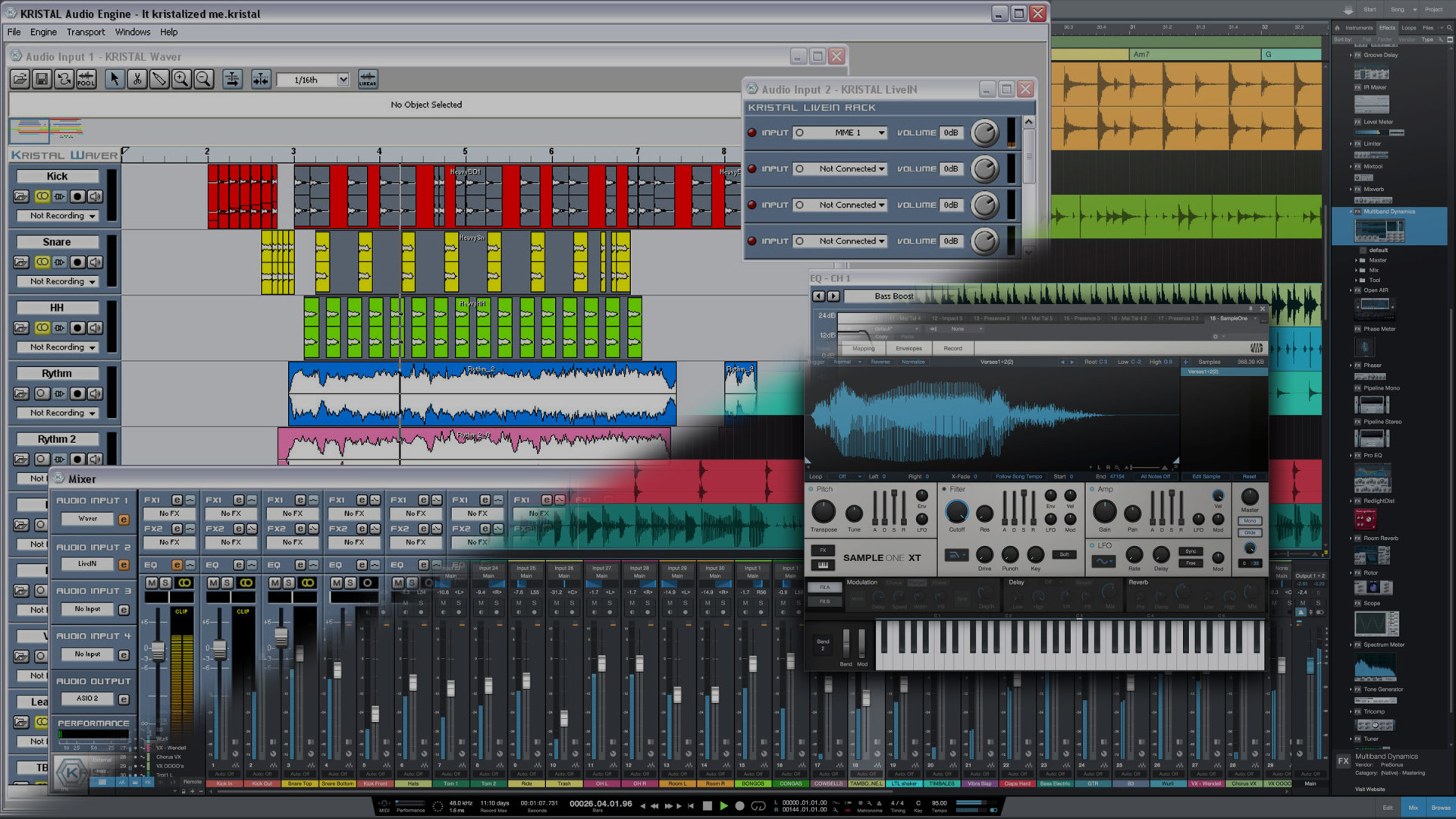
Task: Open the Windows menu
Action: coord(133,32)
